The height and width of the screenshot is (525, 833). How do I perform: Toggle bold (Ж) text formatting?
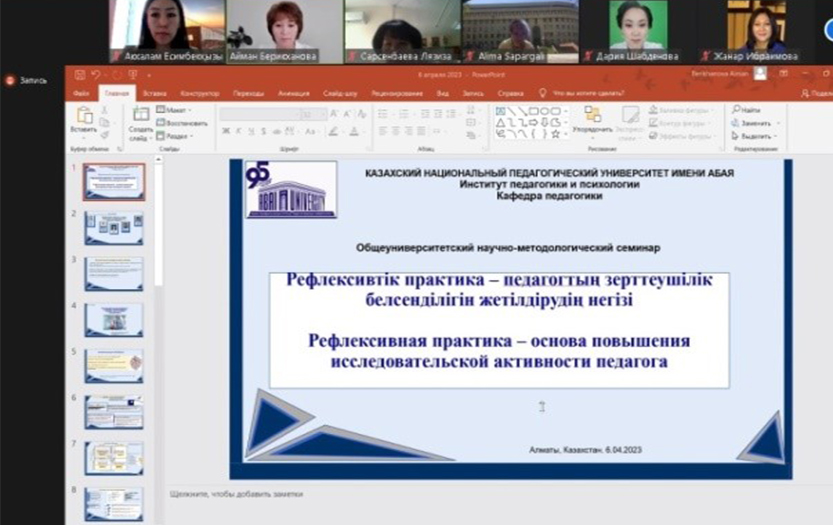(224, 131)
